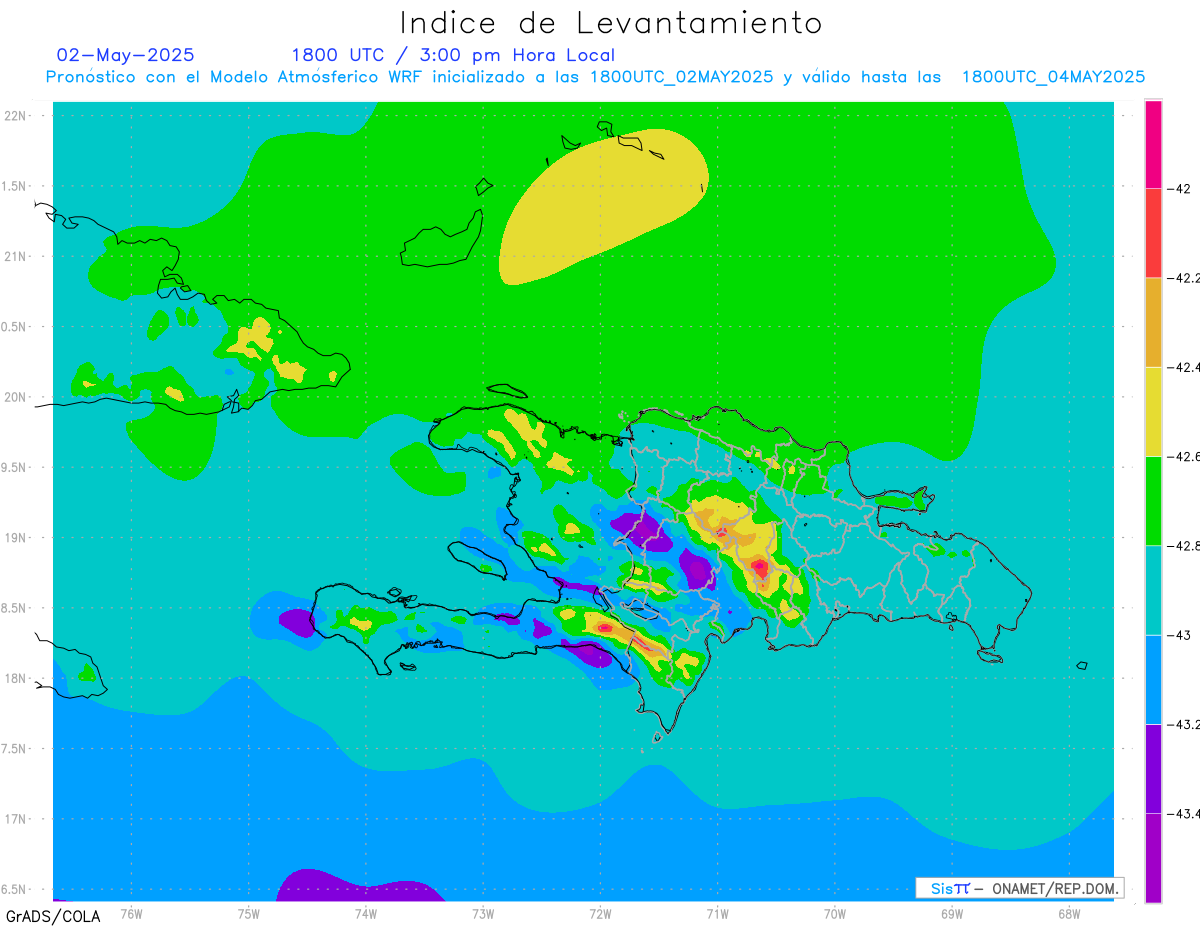Screen dimensions: 1200x927
Task: Click the 'Pronóstico con el Modelo Atmósferico WRF' line
Action: click(x=595, y=77)
